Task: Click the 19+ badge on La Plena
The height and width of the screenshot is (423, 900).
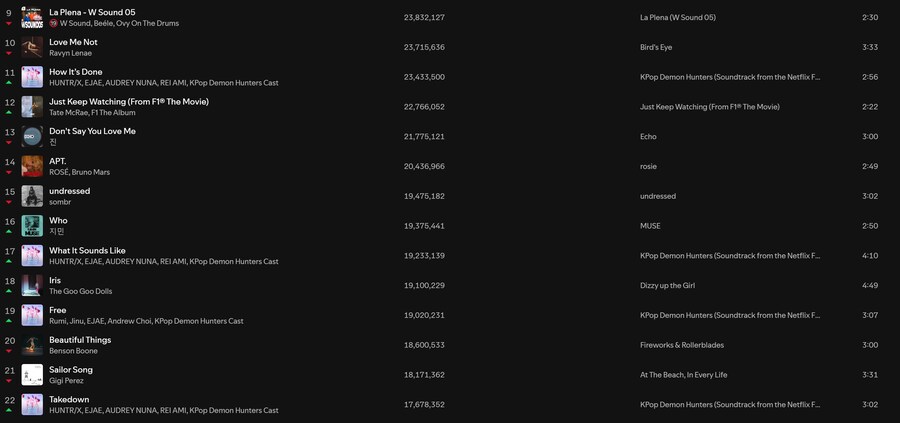Action: [54, 23]
